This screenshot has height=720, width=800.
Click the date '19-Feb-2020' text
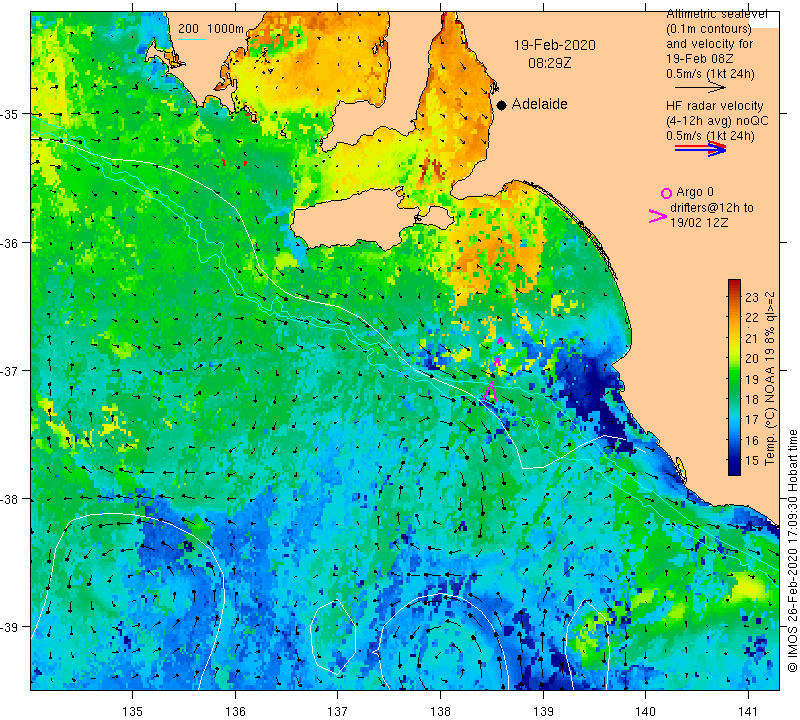pyautogui.click(x=555, y=45)
